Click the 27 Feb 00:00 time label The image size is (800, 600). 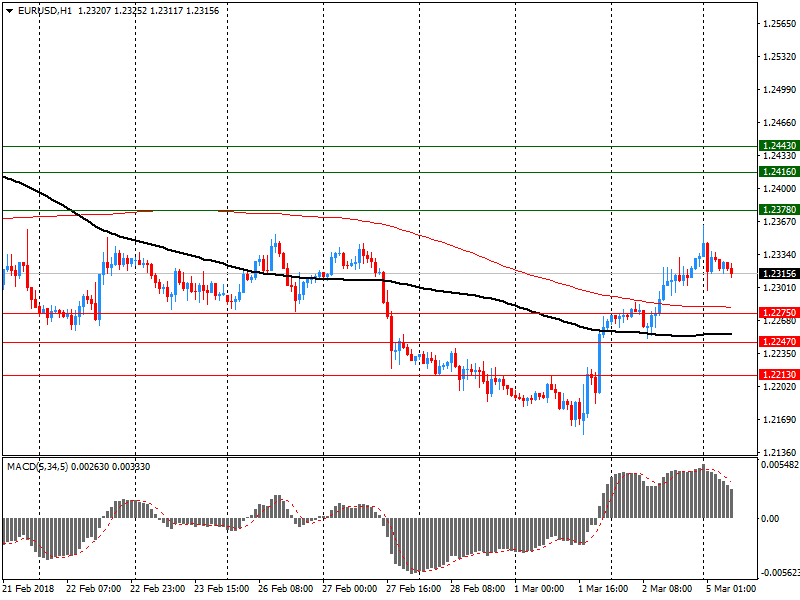349,589
